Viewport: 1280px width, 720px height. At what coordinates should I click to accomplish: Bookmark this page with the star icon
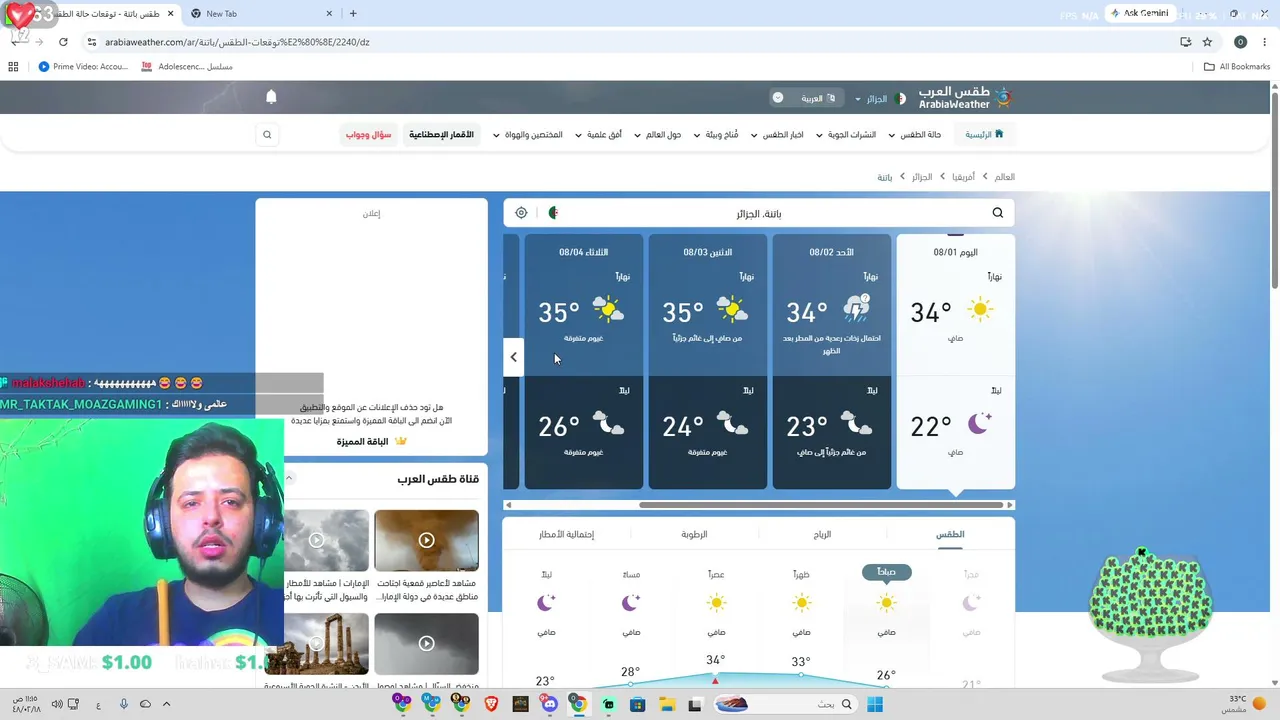click(1207, 42)
